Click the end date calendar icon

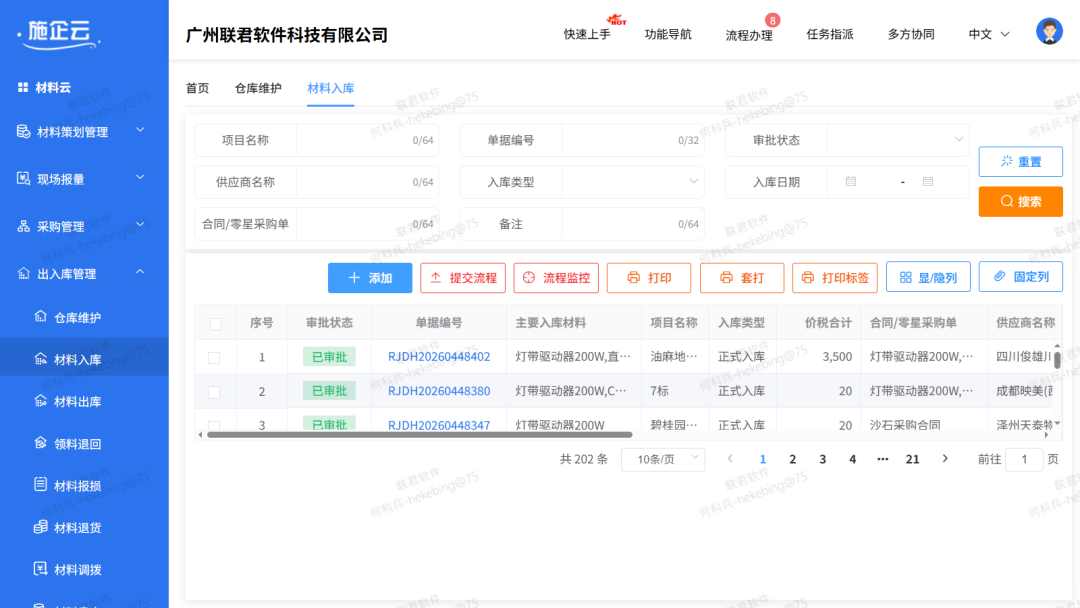click(x=928, y=182)
